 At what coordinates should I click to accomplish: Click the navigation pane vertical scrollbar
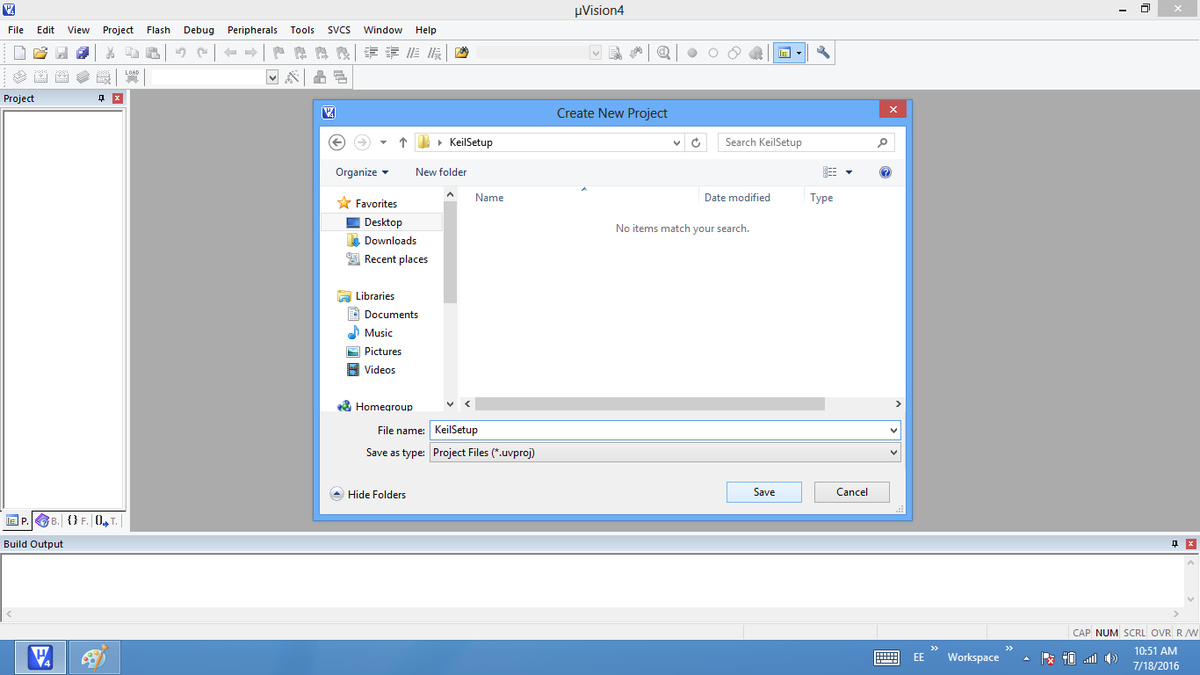450,253
